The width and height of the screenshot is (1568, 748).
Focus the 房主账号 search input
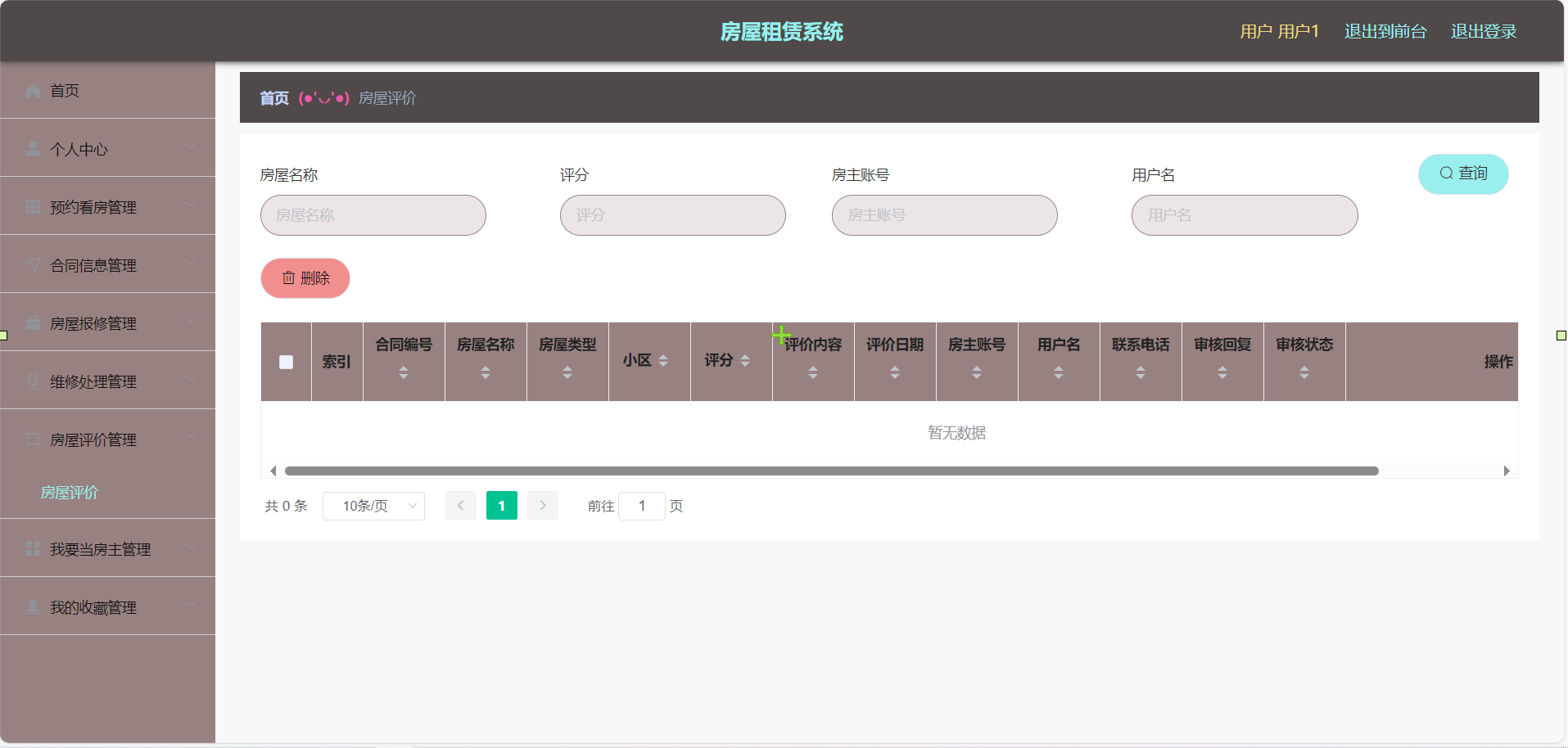tap(945, 215)
